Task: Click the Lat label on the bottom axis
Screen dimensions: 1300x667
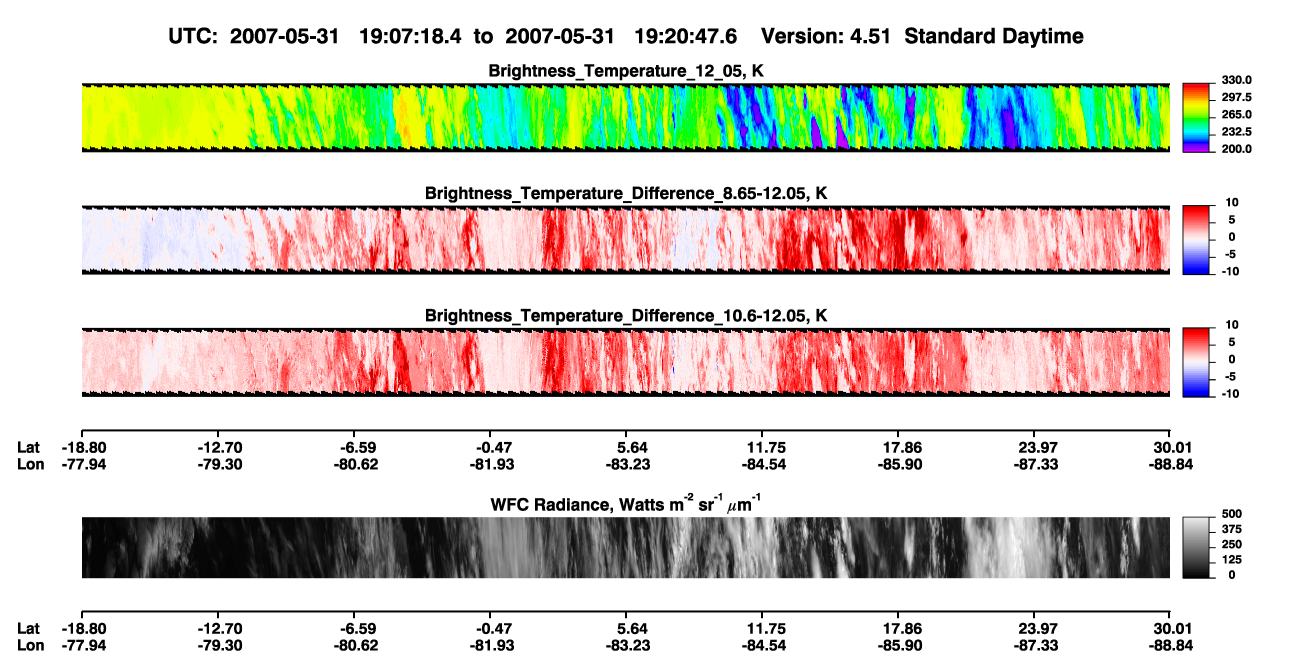Action: [x=28, y=629]
